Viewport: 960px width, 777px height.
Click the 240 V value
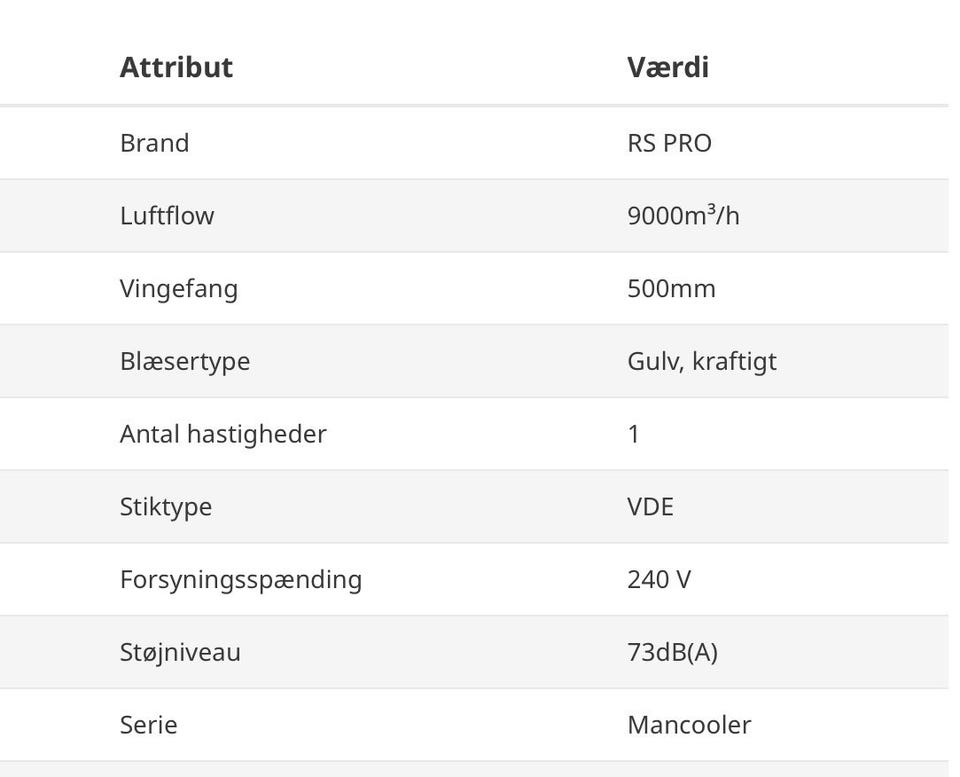click(659, 579)
